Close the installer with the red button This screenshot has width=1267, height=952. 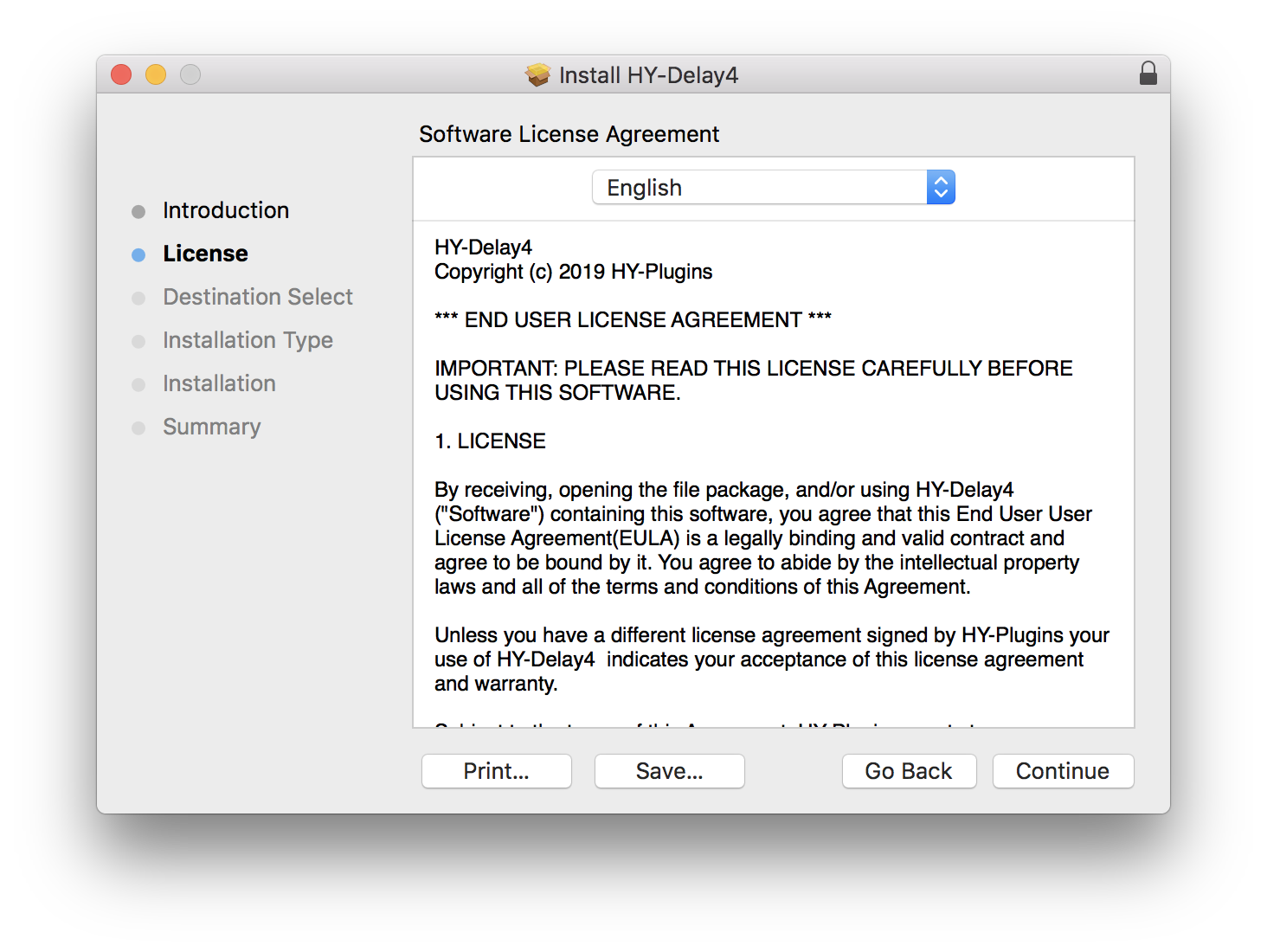click(x=121, y=74)
